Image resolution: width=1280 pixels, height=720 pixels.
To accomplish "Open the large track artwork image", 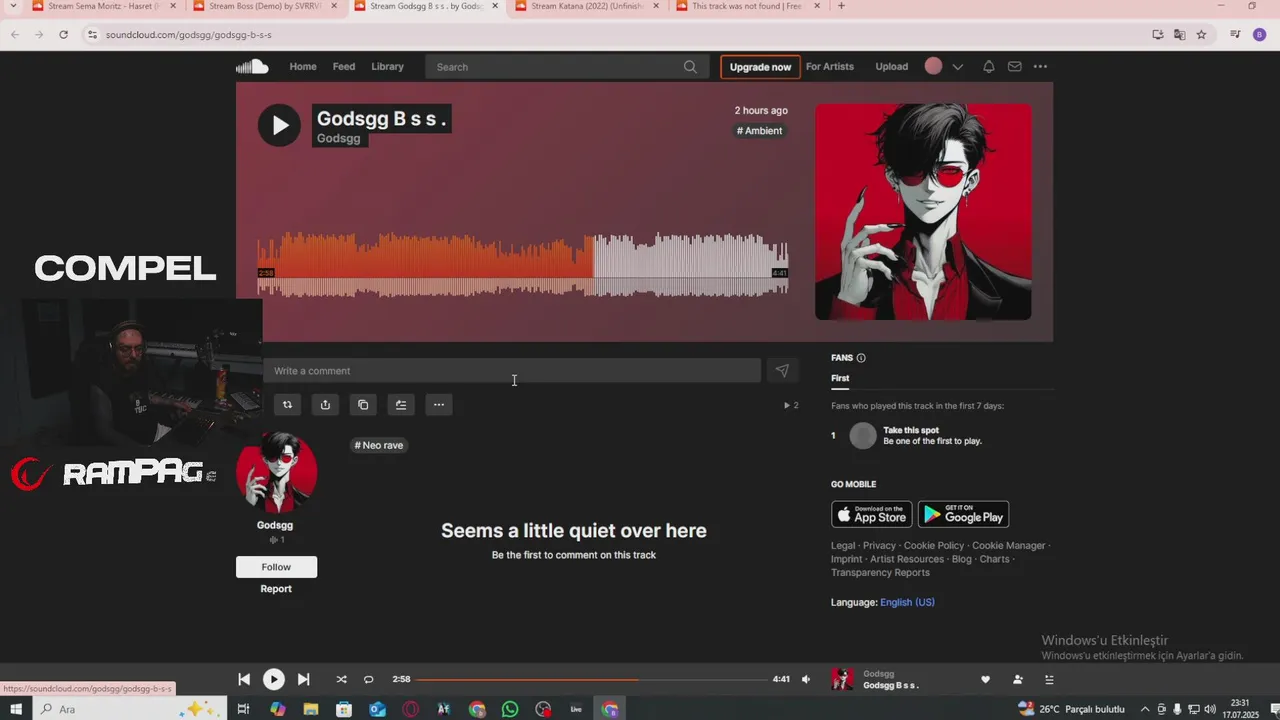I will tap(923, 212).
